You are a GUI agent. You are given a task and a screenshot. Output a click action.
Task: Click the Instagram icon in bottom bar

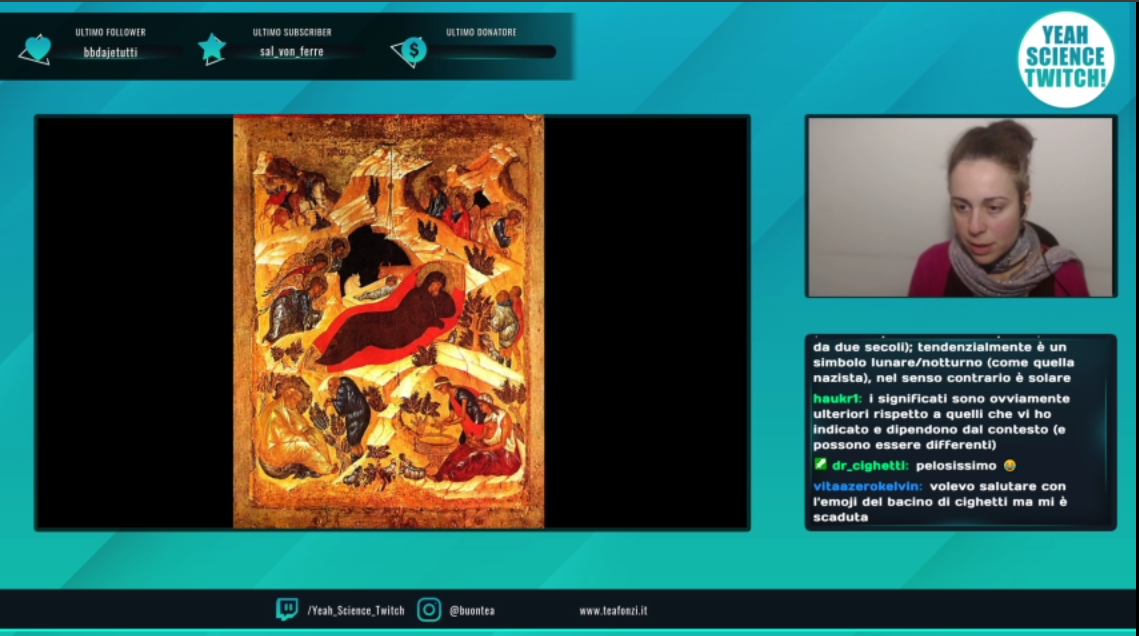pyautogui.click(x=429, y=610)
